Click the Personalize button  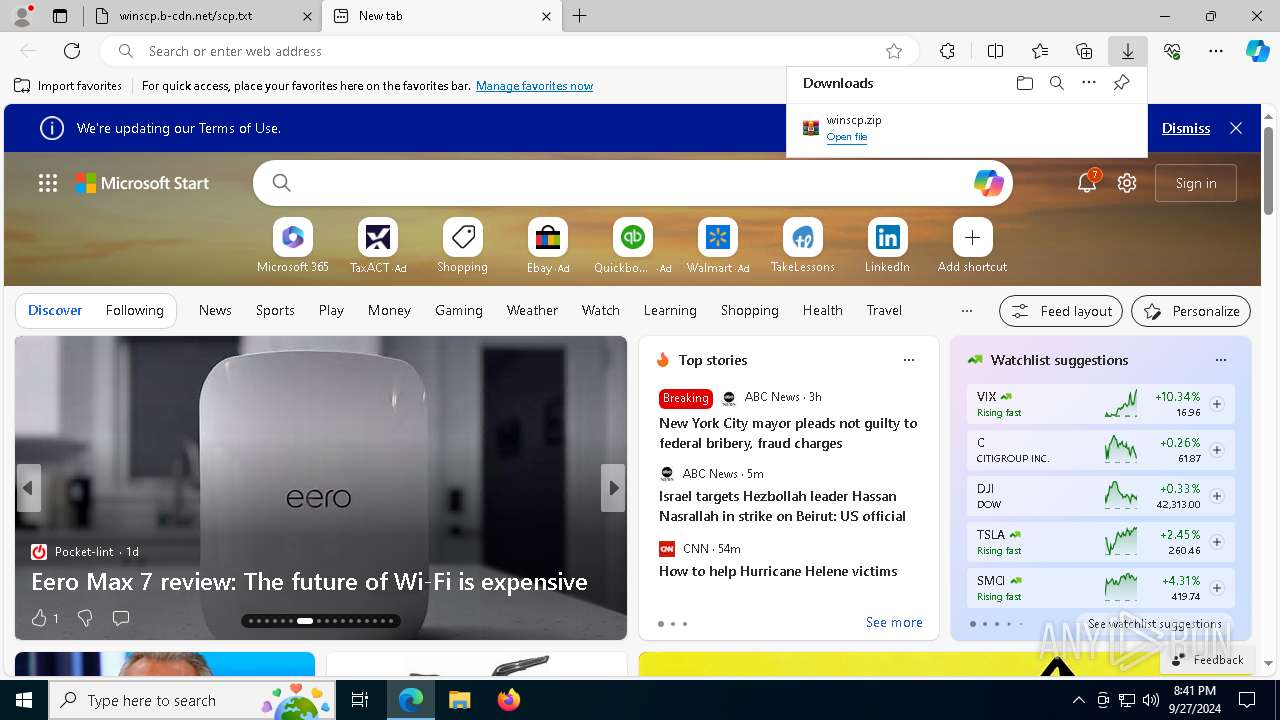pos(1191,311)
